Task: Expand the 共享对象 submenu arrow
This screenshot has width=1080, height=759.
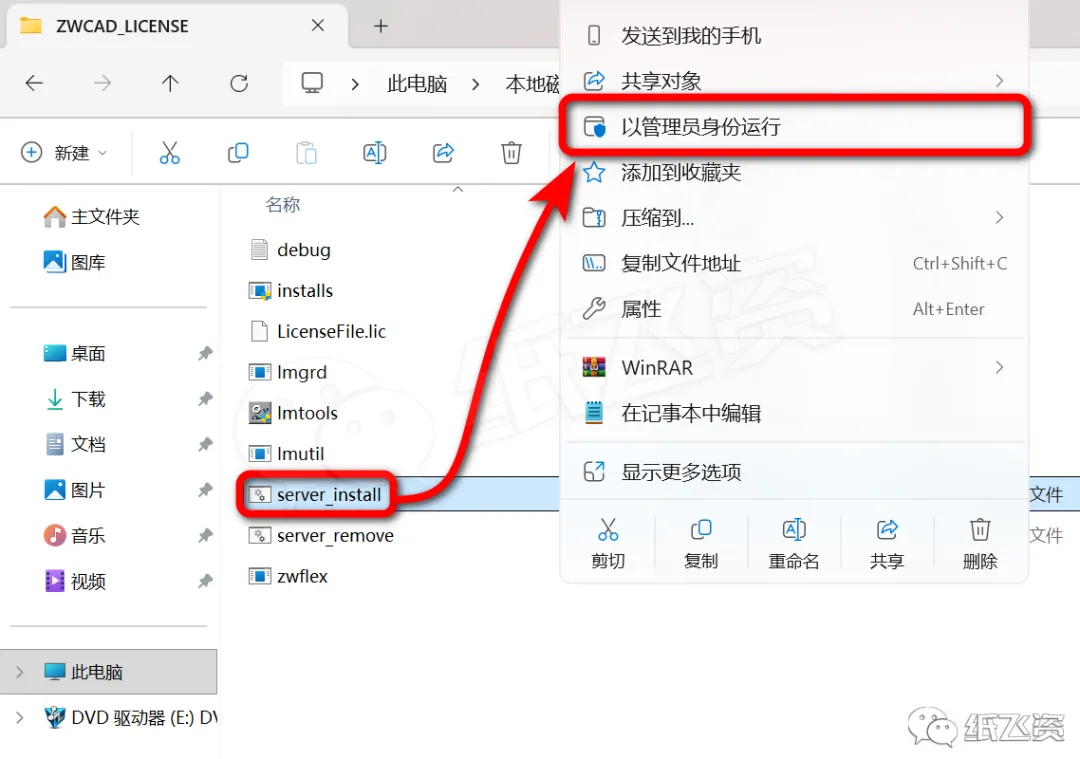Action: (x=999, y=81)
